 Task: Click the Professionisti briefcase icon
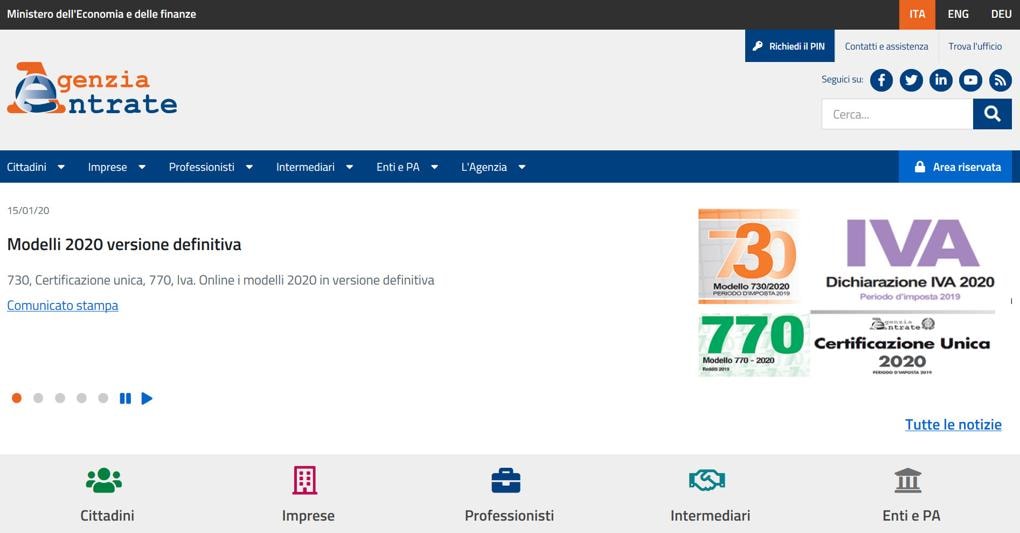505,480
